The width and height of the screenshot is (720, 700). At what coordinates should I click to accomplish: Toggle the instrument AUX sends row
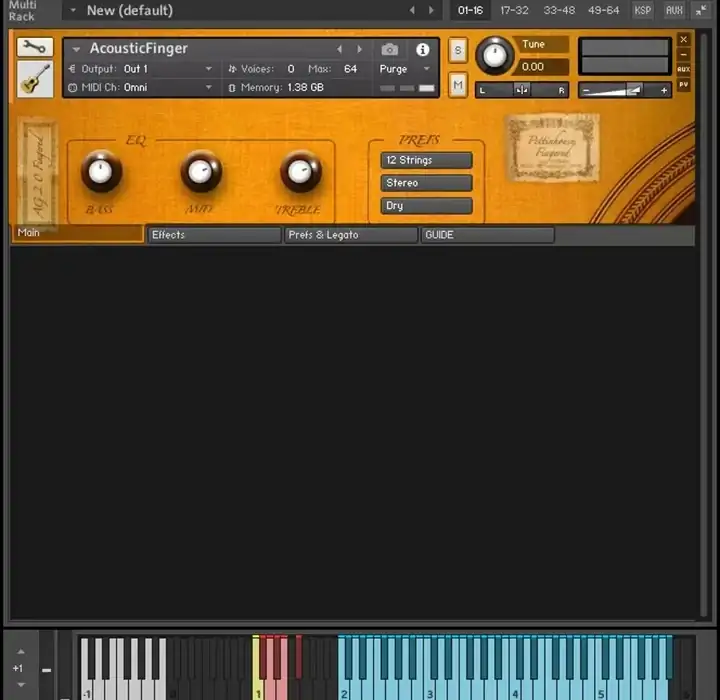coord(684,69)
